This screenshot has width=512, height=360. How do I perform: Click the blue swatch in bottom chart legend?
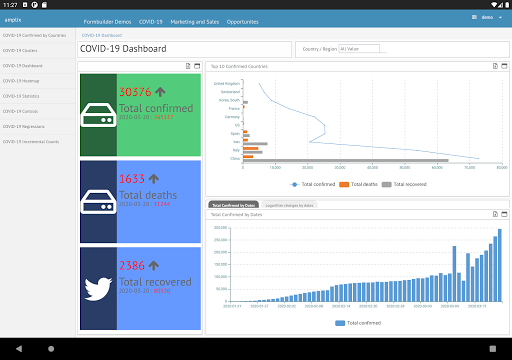click(x=340, y=323)
